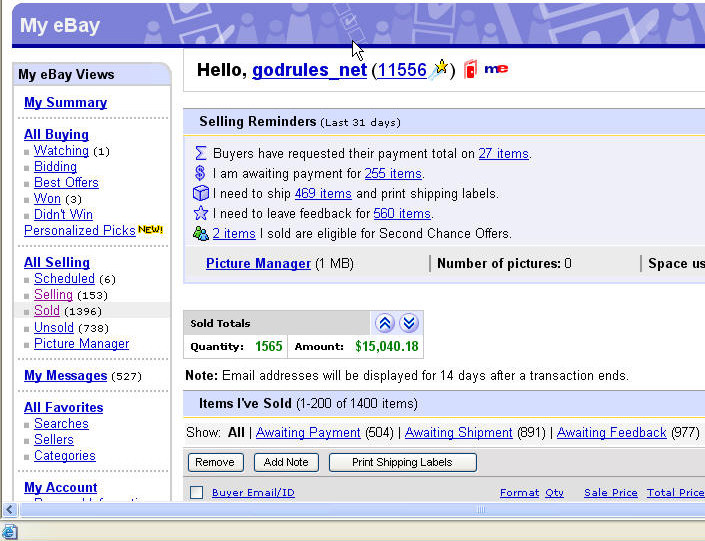The height and width of the screenshot is (541, 705).
Task: Expand Sold Totals with the down-arrow button
Action: click(x=409, y=323)
